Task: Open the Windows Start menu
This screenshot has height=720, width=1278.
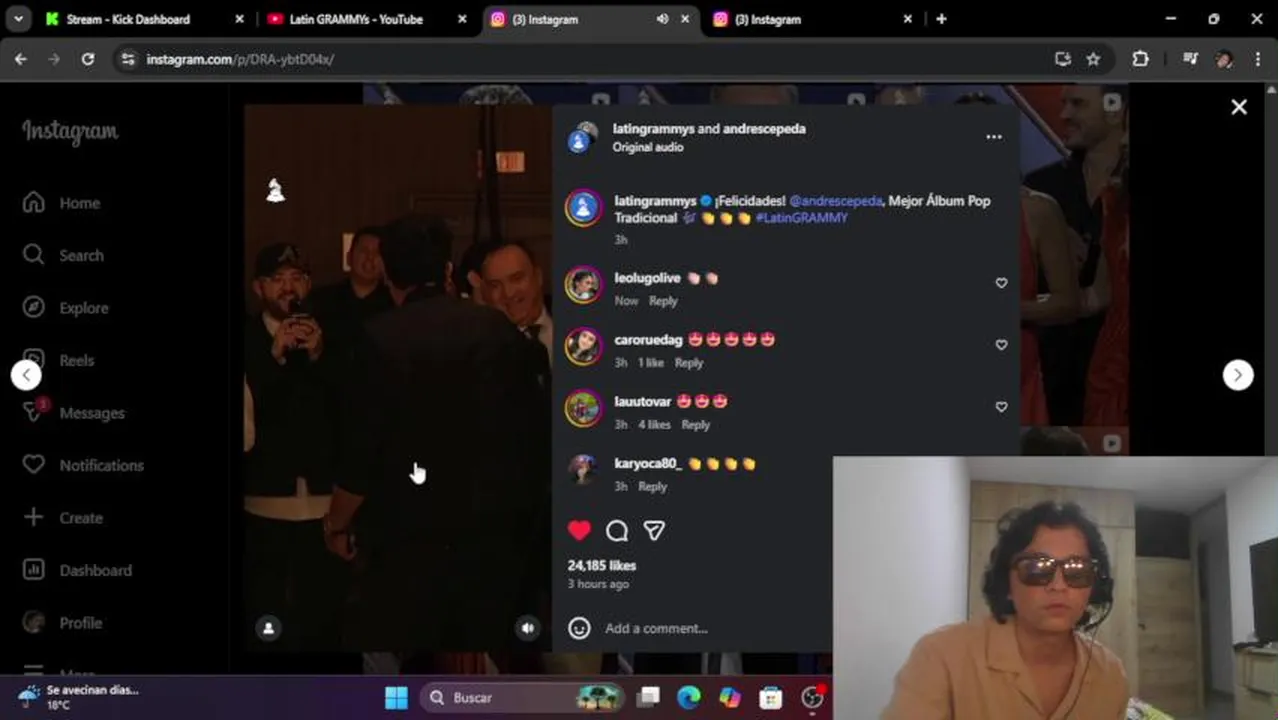Action: point(396,697)
